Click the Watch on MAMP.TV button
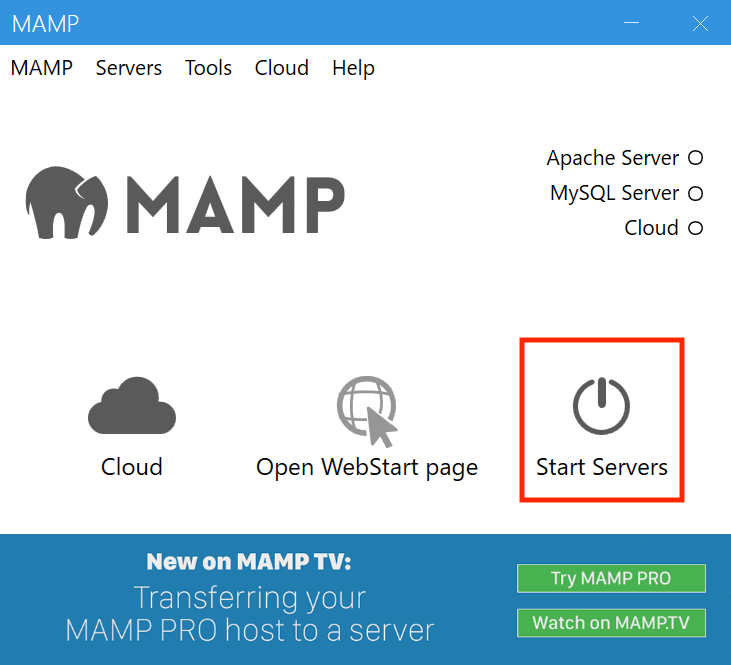This screenshot has width=731, height=665. click(611, 623)
